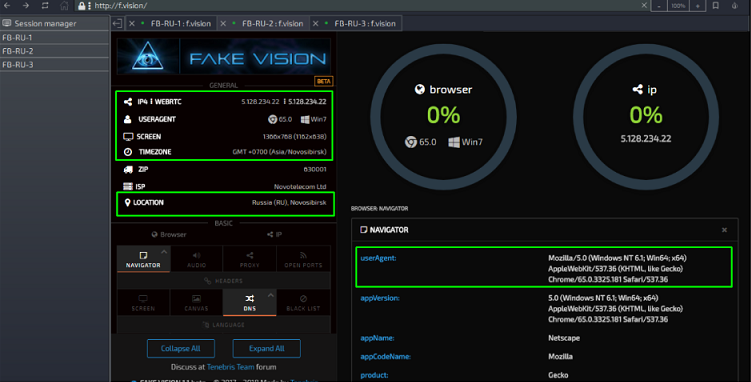
Task: Reload the page with the refresh icon
Action: pos(45,5)
